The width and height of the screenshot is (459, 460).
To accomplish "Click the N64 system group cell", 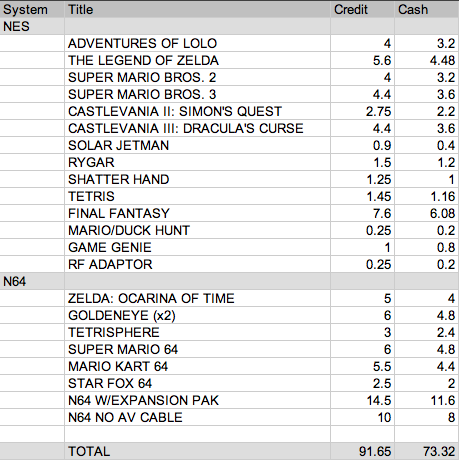I will [32, 282].
